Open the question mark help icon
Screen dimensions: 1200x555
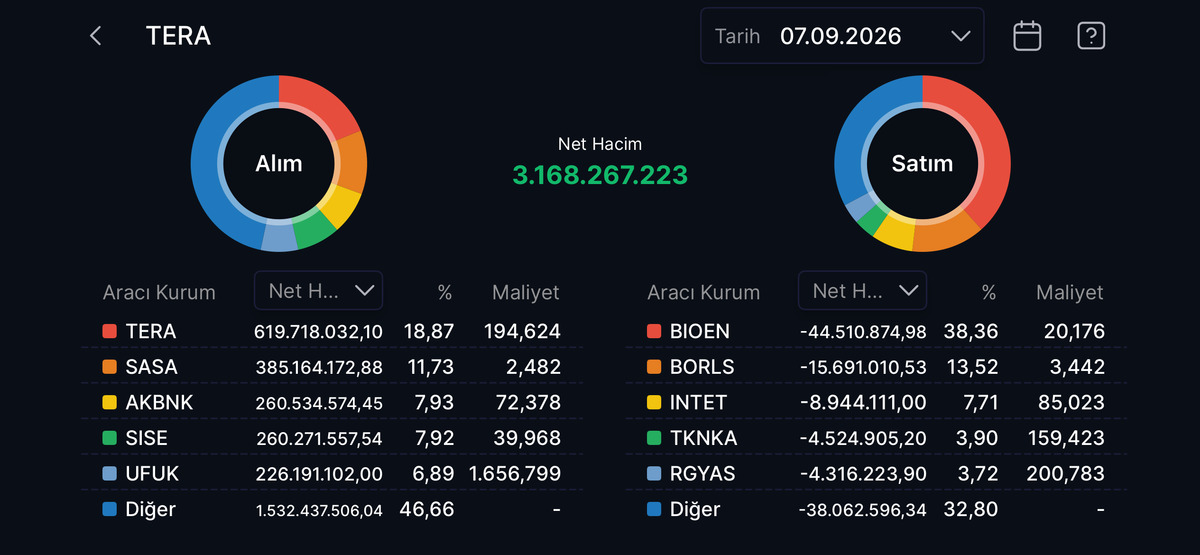1091,36
